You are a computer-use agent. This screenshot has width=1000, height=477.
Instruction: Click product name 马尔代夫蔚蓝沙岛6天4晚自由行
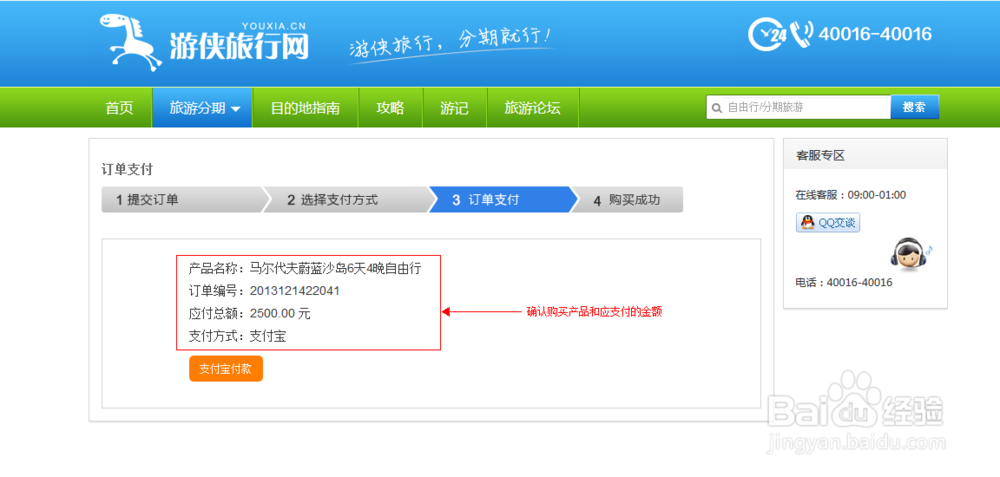point(335,268)
